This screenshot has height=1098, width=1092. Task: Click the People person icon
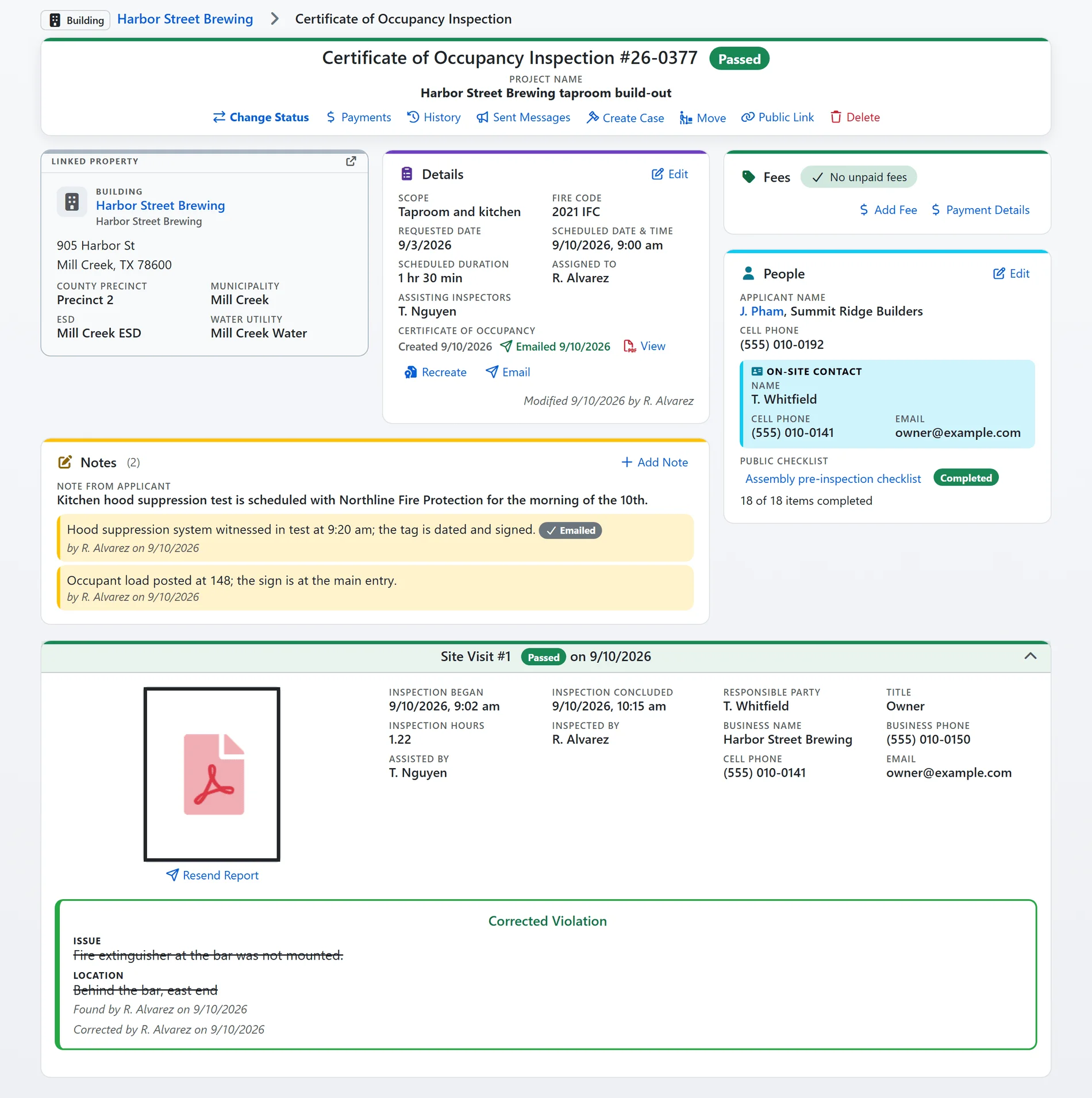[748, 274]
